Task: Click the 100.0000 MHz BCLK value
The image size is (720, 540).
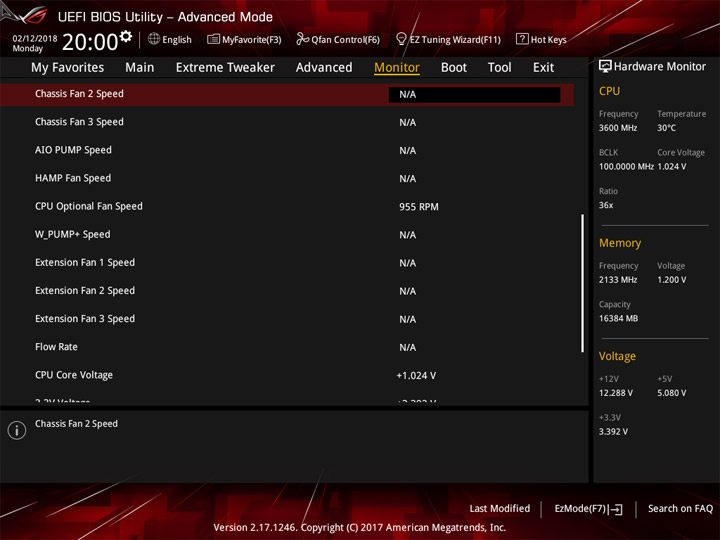Action: pos(626,167)
